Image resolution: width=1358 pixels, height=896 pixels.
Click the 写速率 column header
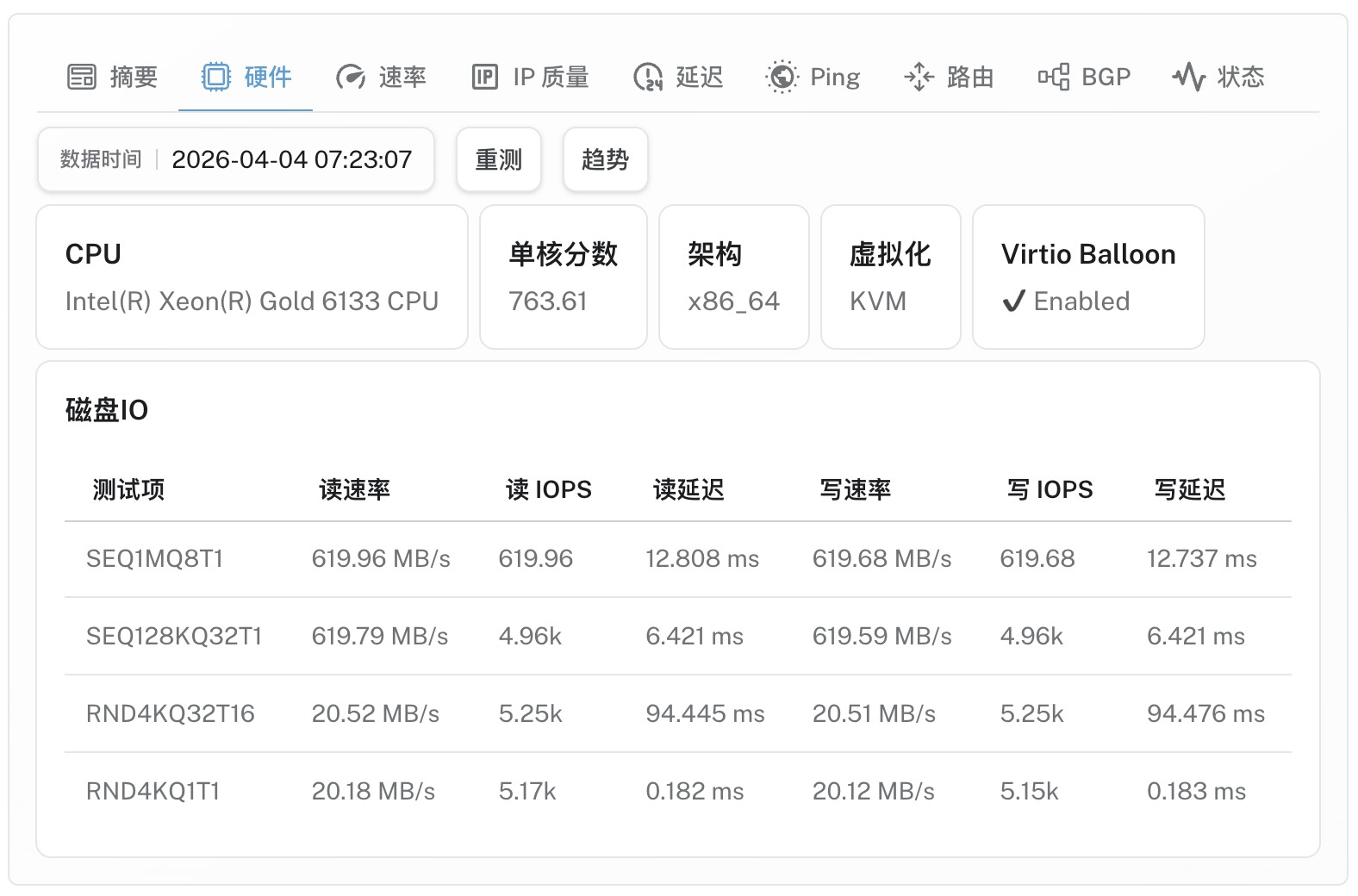[855, 489]
